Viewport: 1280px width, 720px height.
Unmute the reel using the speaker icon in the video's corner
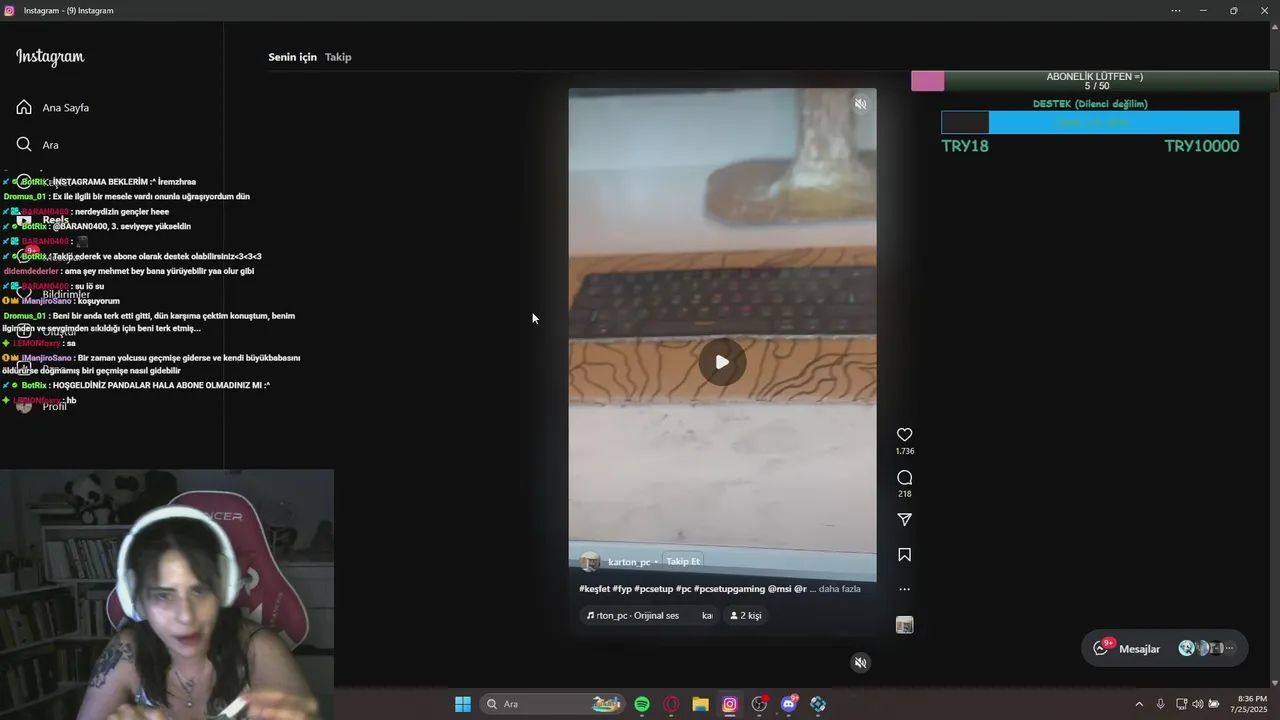click(x=860, y=104)
